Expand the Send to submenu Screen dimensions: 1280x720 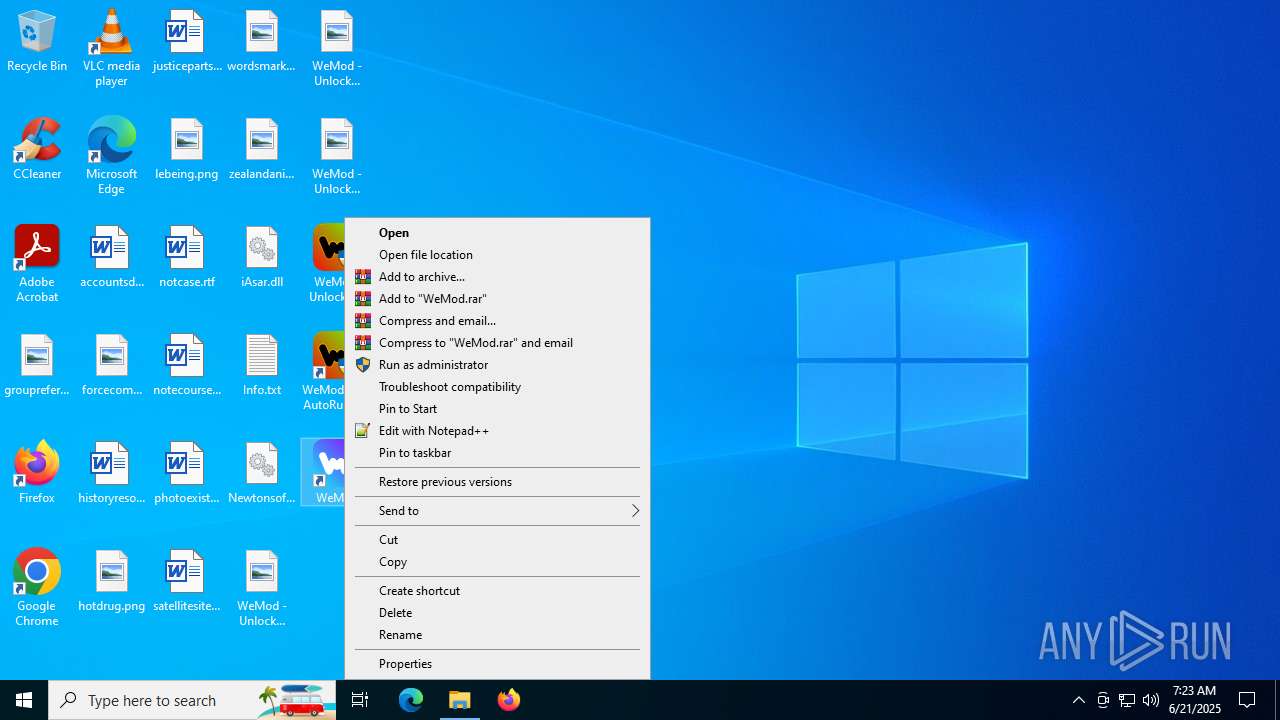(x=497, y=511)
